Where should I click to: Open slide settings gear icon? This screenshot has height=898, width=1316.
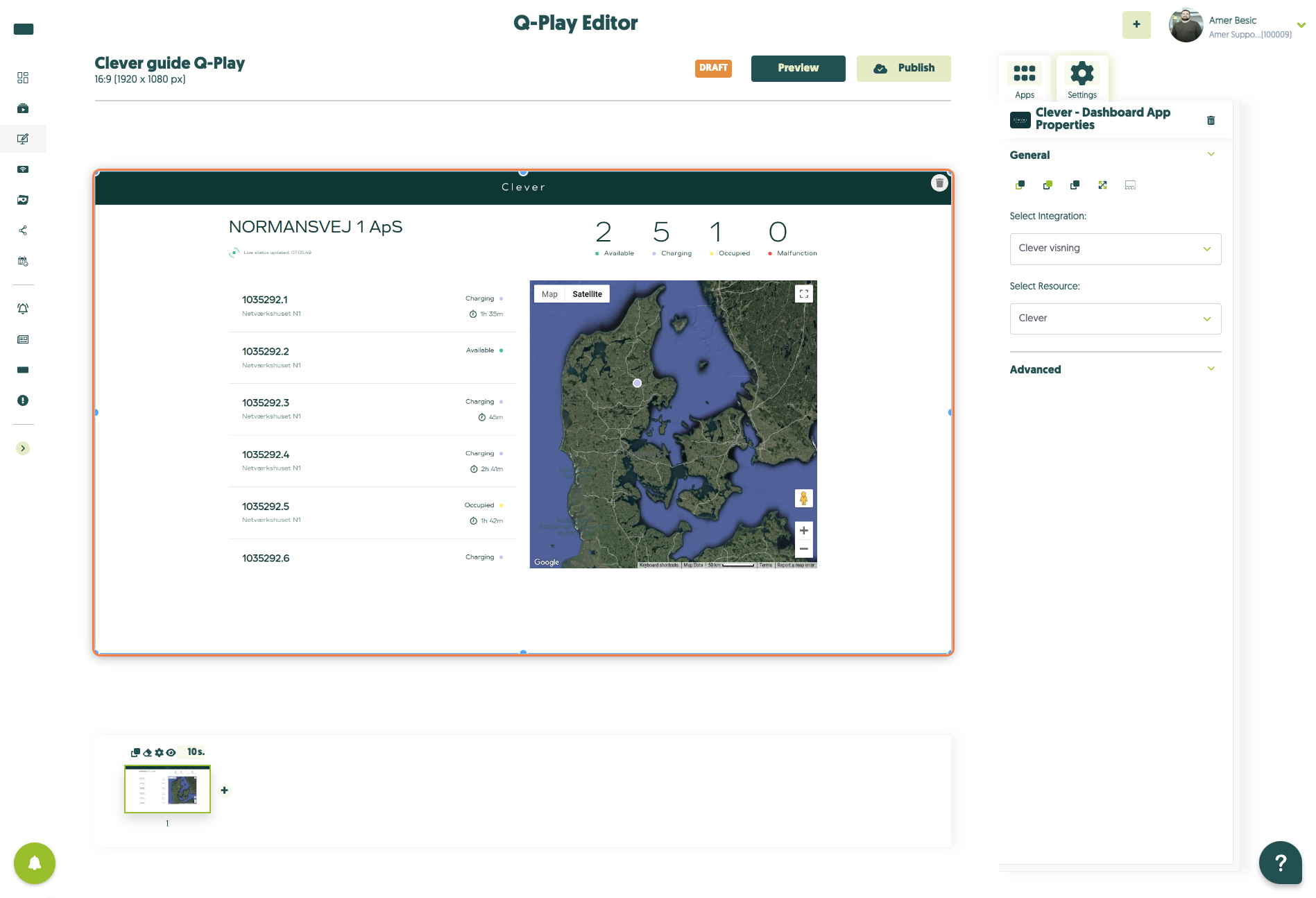click(x=159, y=752)
